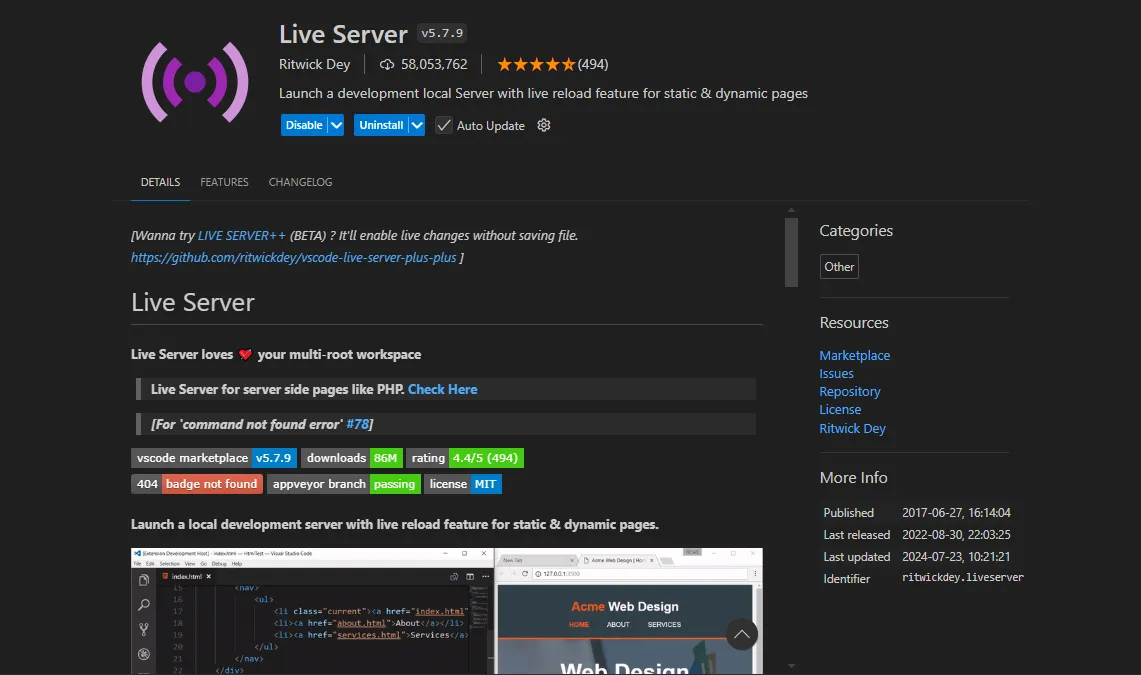Viewport: 1141px width, 675px height.
Task: Click the Published date 2017-06-27, 16:14:04
Action: (956, 513)
